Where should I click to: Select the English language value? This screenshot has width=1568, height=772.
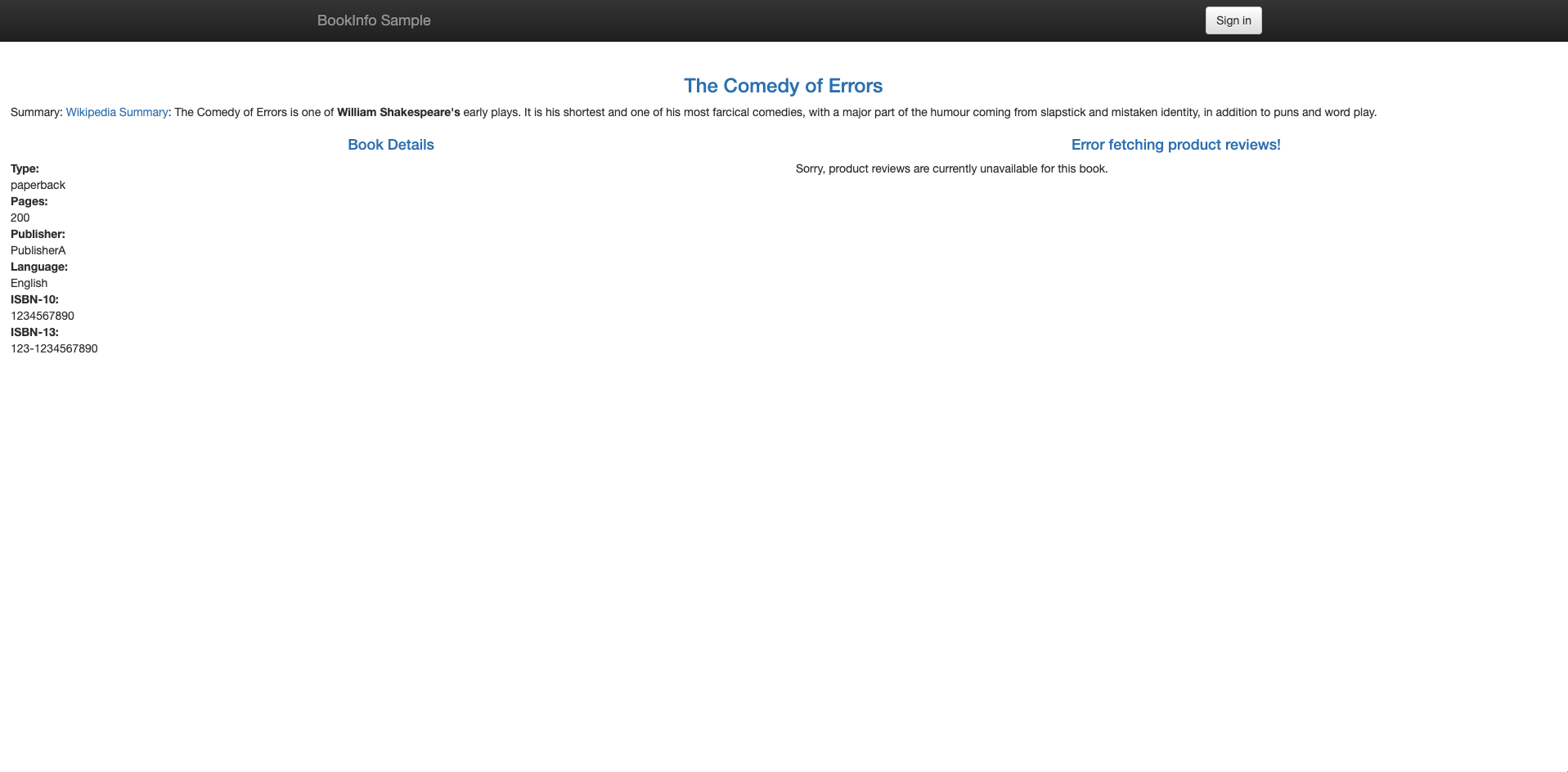[29, 283]
